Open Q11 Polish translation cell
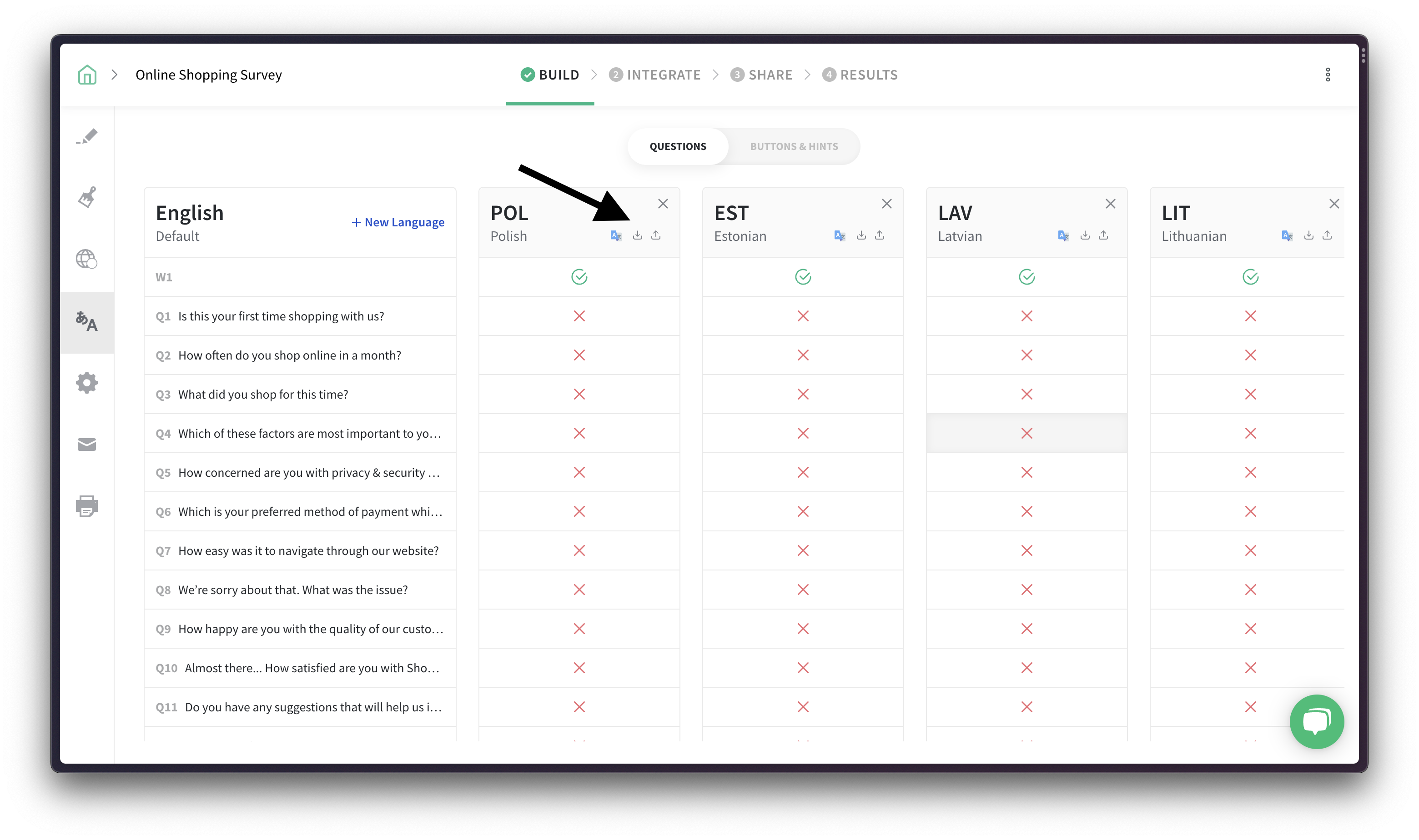 (579, 707)
